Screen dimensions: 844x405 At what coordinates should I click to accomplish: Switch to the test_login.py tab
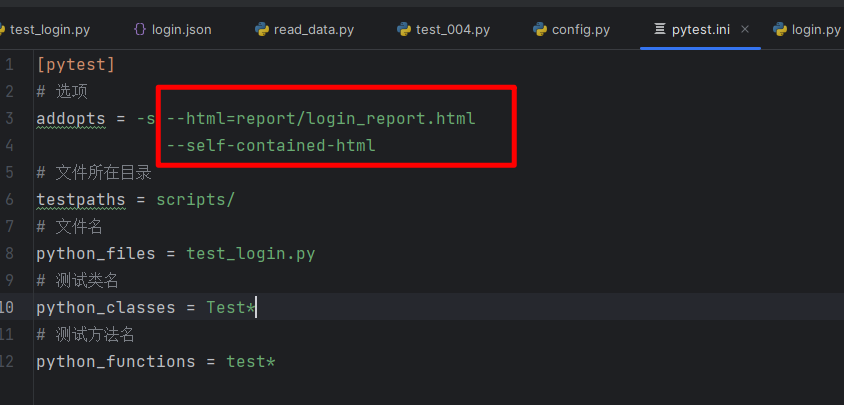50,29
